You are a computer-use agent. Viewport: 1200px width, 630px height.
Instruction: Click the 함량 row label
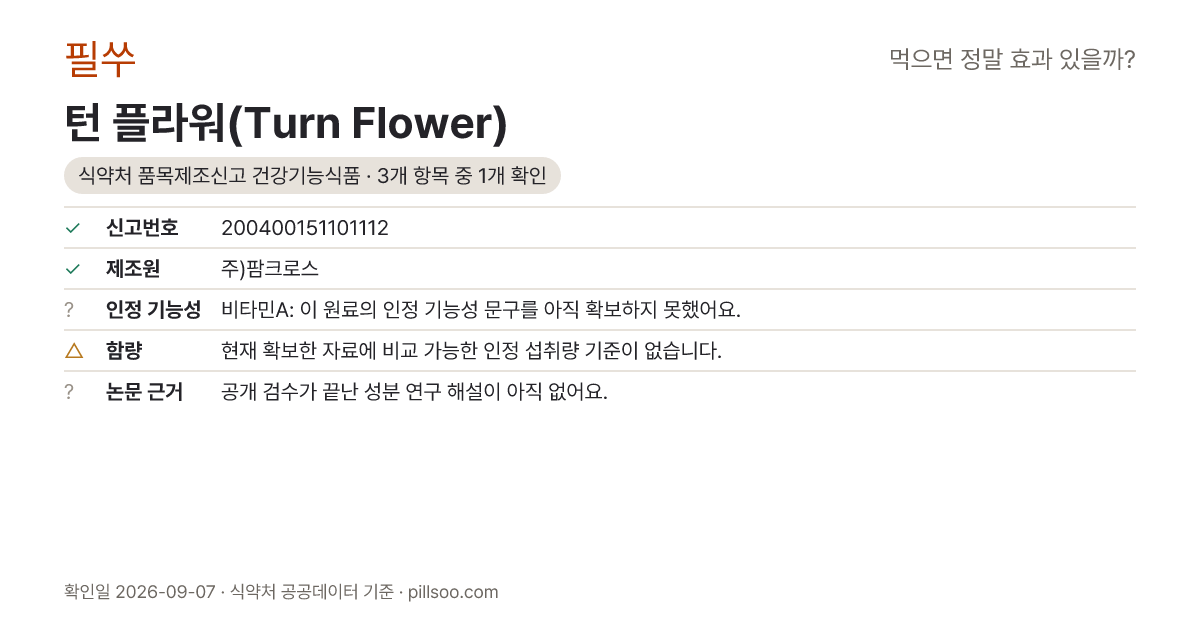(124, 351)
